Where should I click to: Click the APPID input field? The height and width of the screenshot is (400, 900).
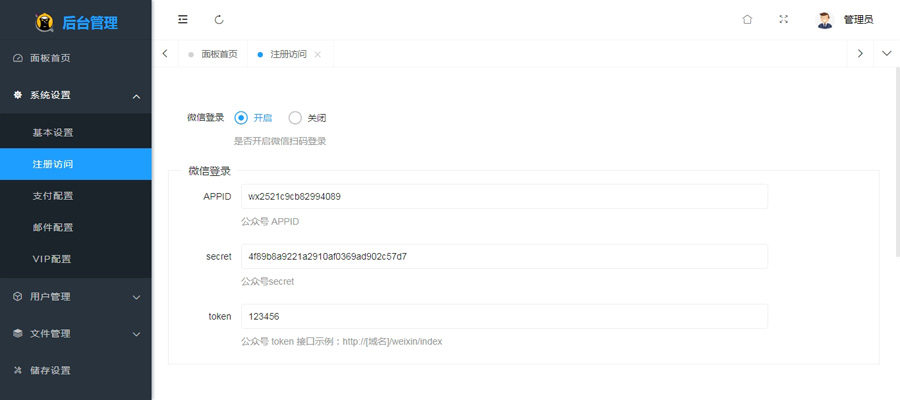click(504, 196)
